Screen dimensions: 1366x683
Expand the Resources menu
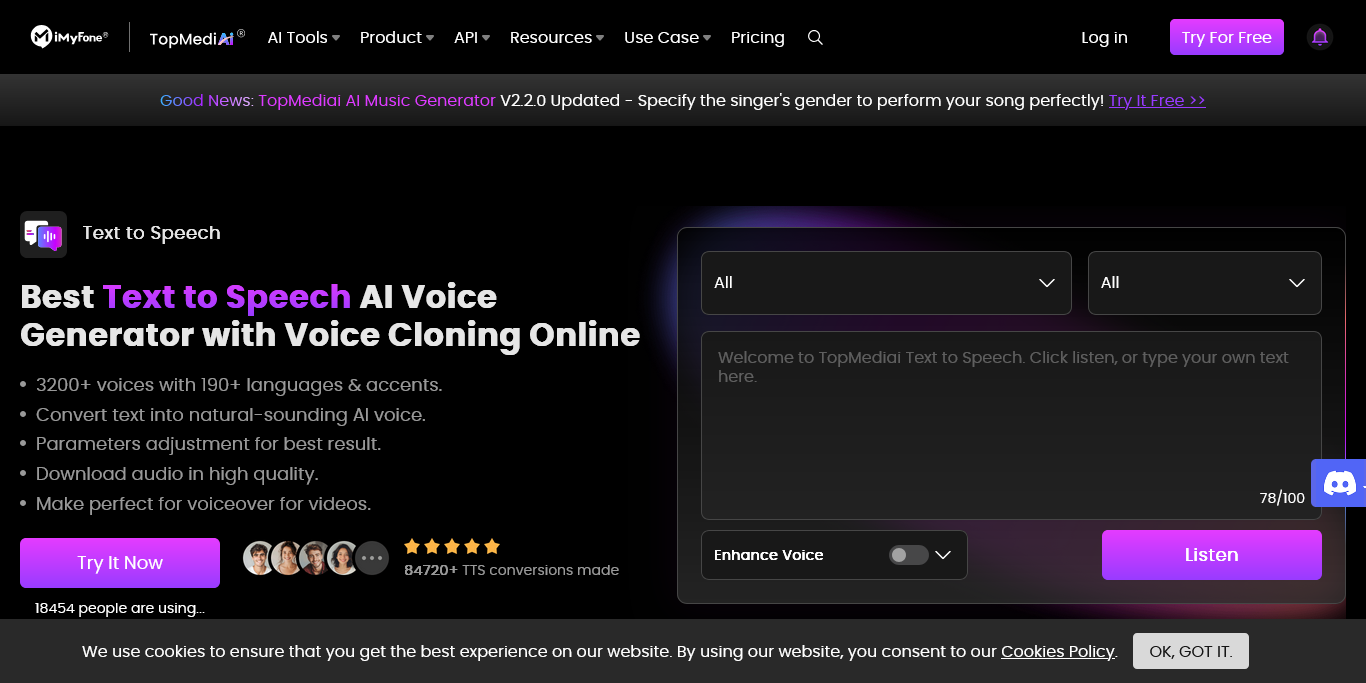pos(557,37)
